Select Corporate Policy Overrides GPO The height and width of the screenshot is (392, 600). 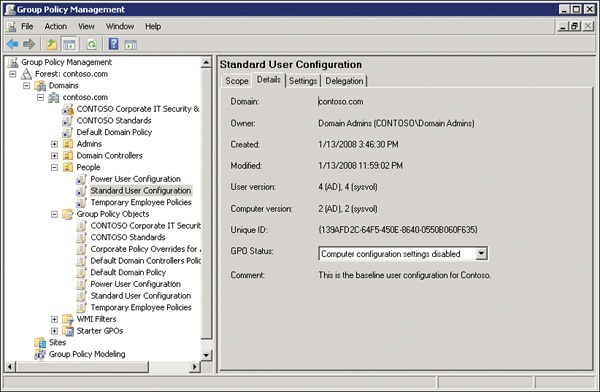[145, 249]
